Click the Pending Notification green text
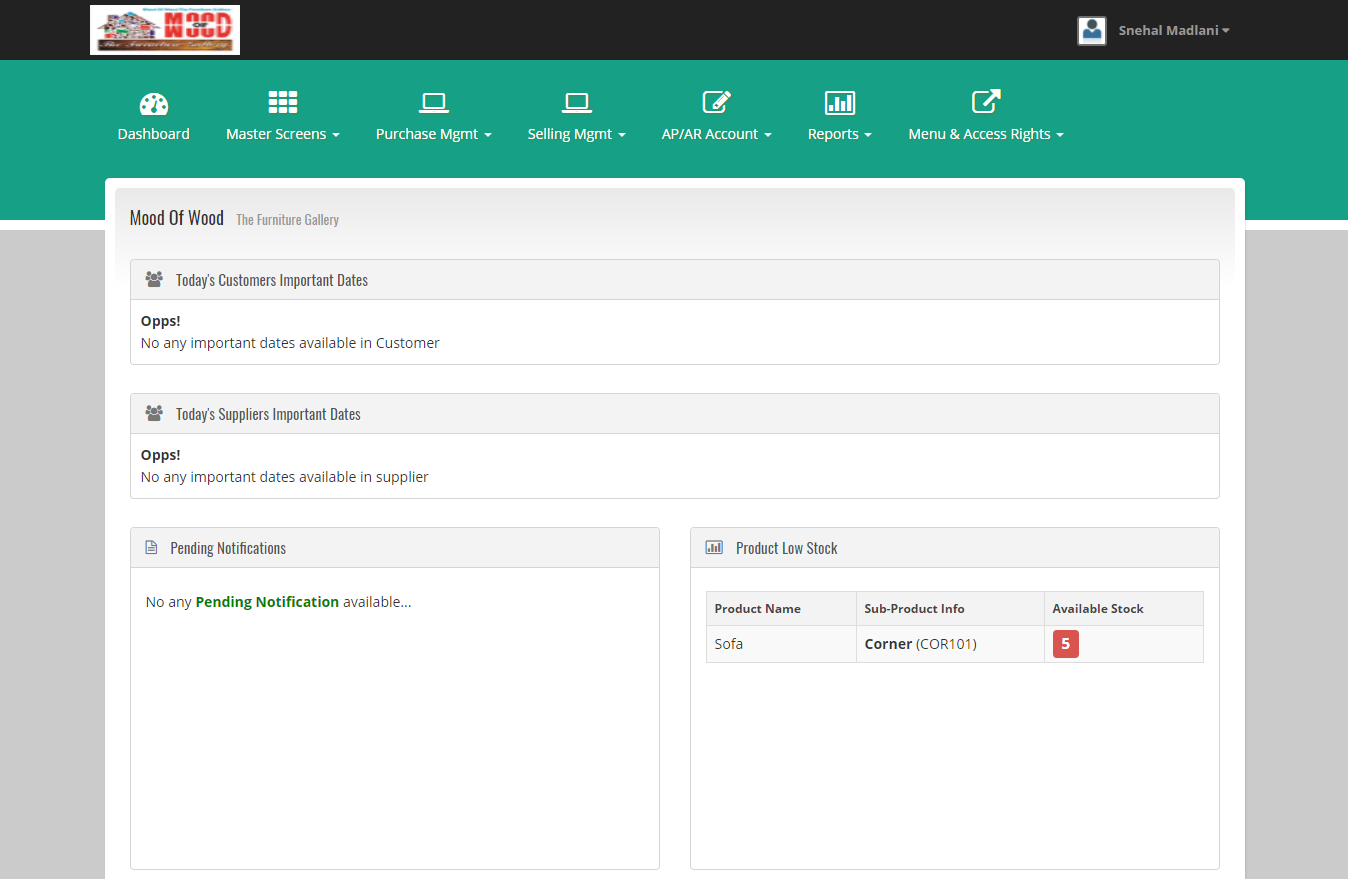 267,602
